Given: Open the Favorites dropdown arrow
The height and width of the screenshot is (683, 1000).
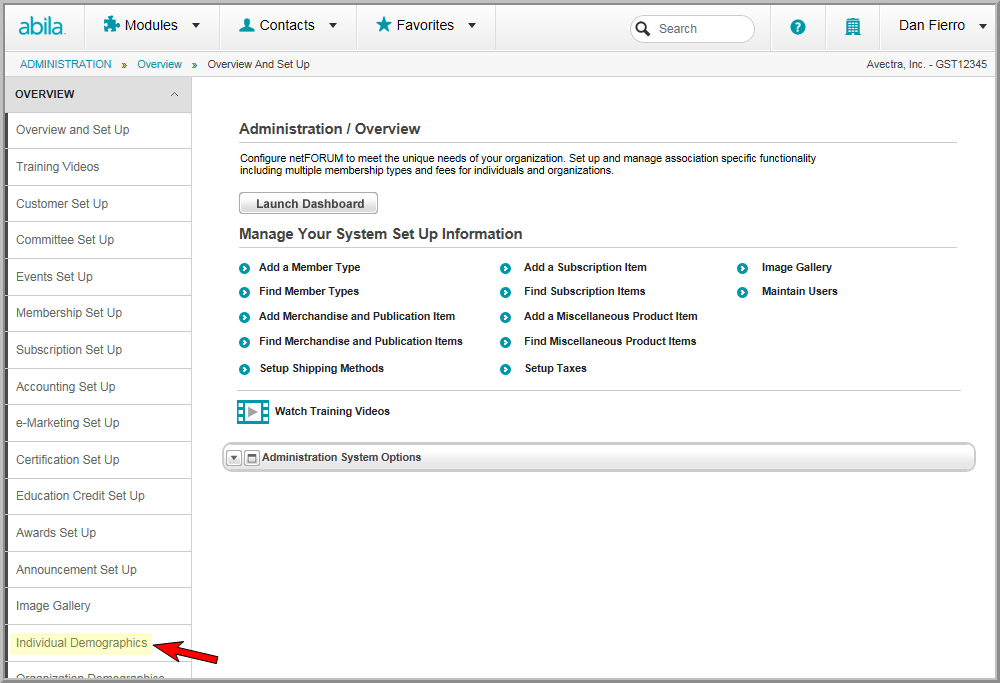Looking at the screenshot, I should pyautogui.click(x=472, y=26).
